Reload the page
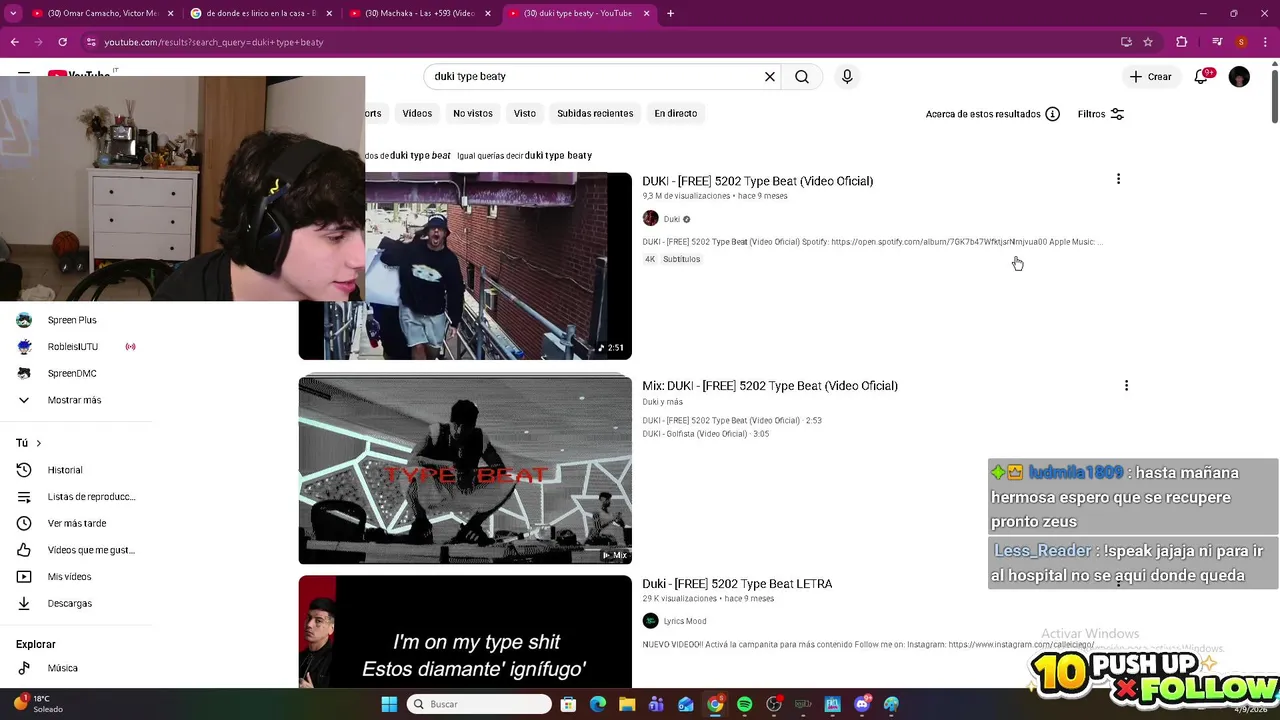Image resolution: width=1280 pixels, height=720 pixels. (x=62, y=42)
